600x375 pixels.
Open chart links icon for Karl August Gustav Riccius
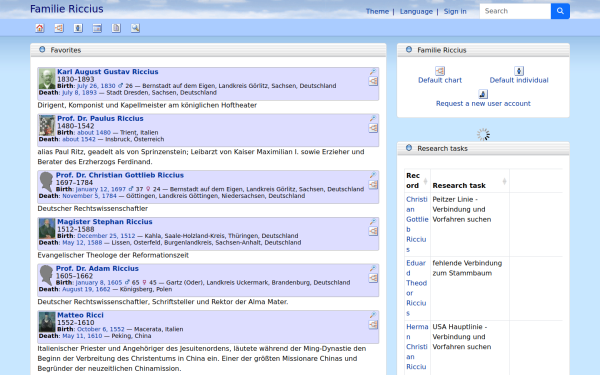pos(373,81)
